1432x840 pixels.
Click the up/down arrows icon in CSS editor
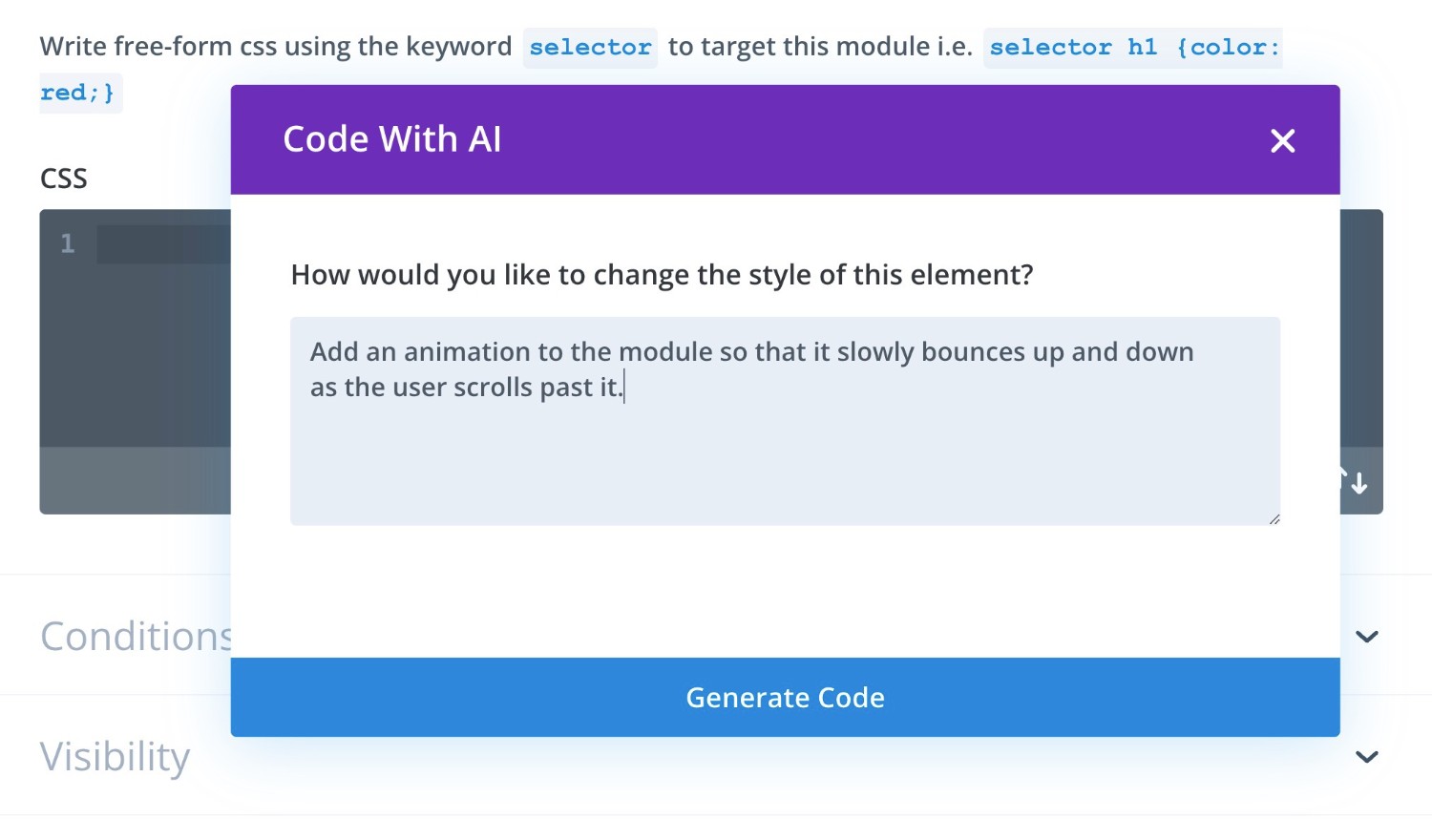pyautogui.click(x=1358, y=483)
